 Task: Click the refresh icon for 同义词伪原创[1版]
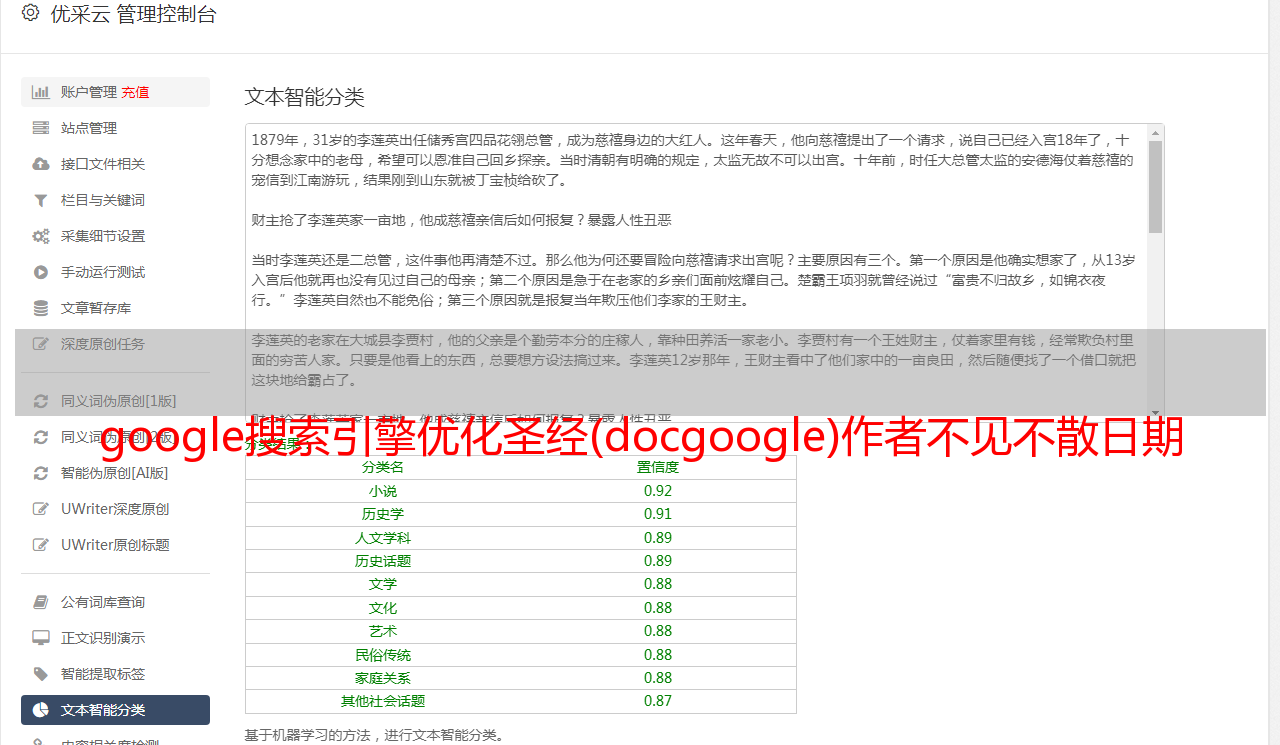pyautogui.click(x=41, y=401)
